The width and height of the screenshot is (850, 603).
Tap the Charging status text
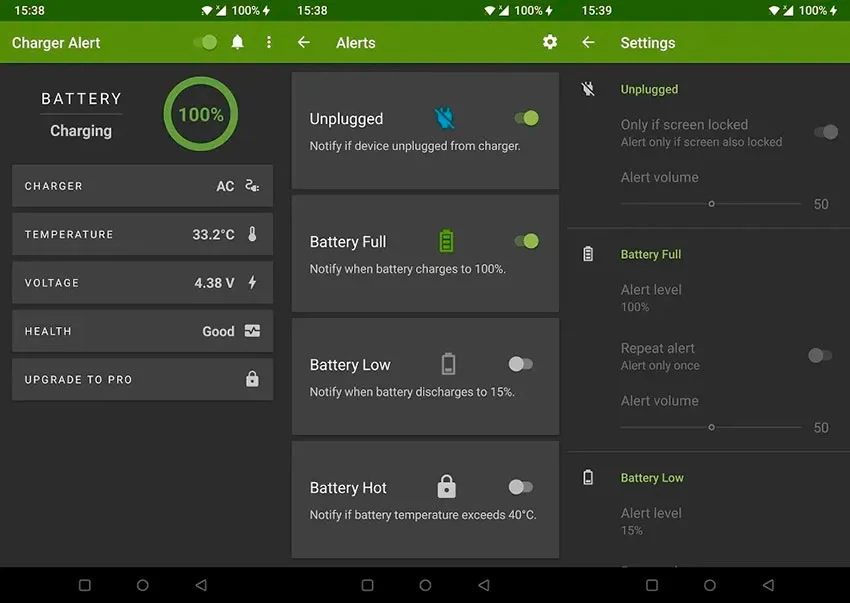pos(81,131)
